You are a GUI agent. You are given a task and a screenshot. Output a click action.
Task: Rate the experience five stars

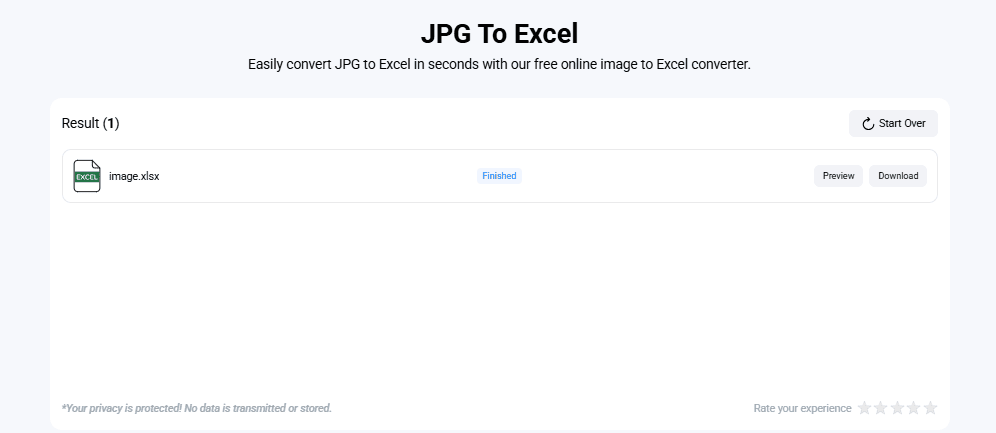pyautogui.click(x=930, y=408)
